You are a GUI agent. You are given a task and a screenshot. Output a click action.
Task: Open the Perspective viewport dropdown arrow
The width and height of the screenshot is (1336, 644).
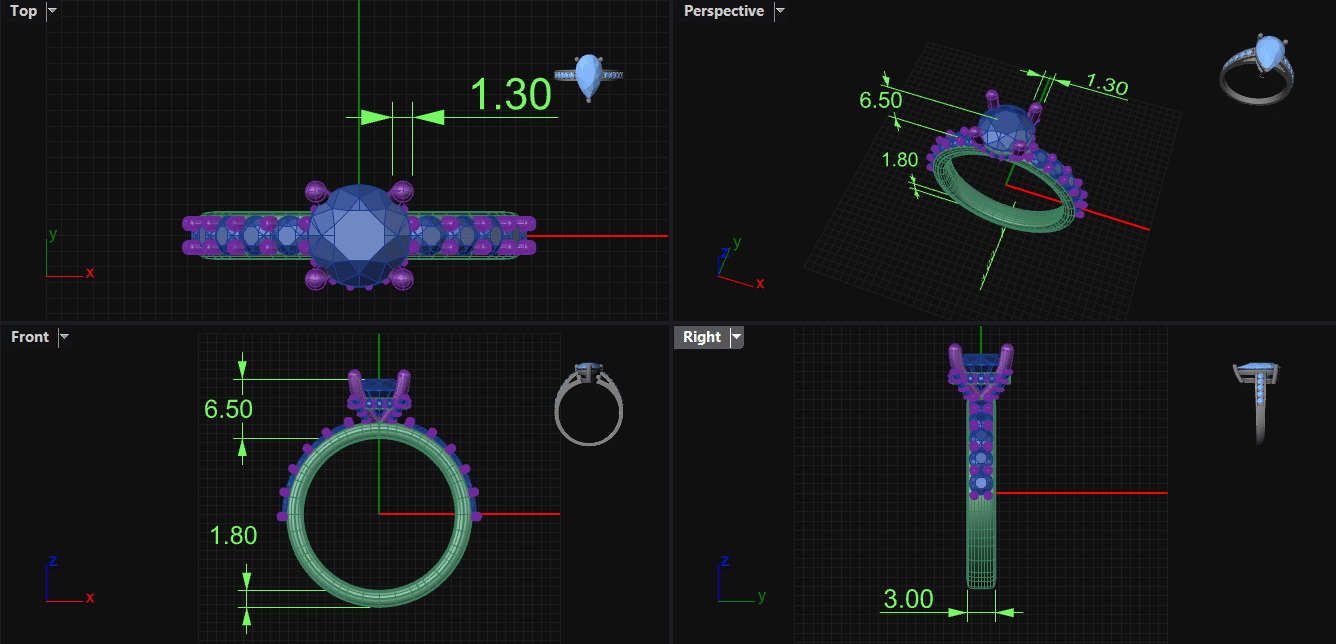[780, 11]
